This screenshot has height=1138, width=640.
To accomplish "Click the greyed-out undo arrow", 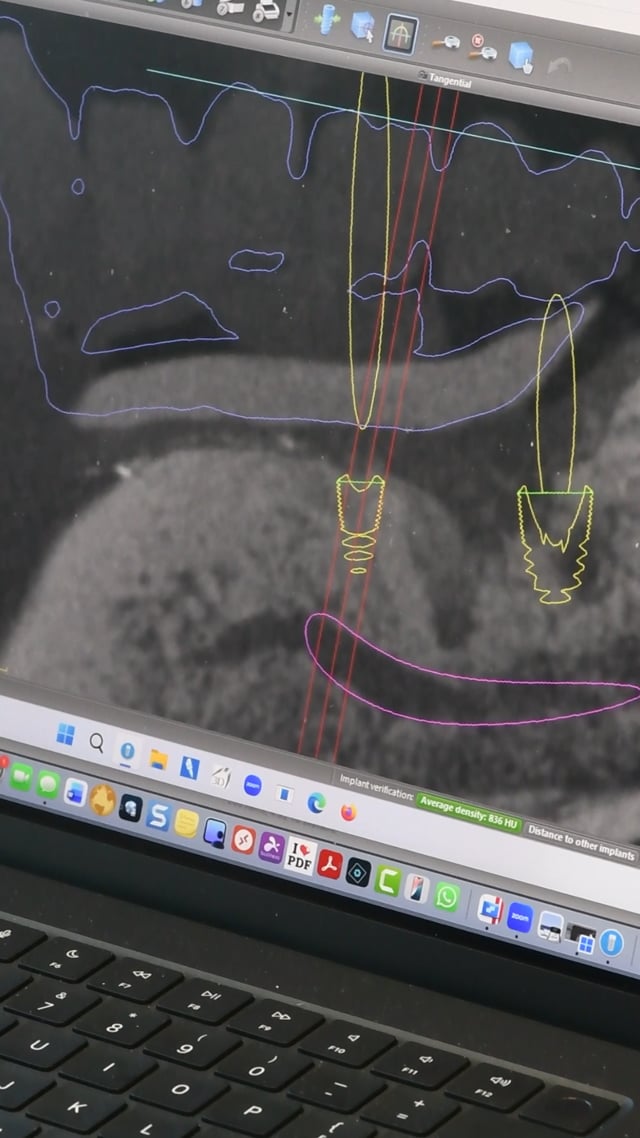I will [x=559, y=65].
